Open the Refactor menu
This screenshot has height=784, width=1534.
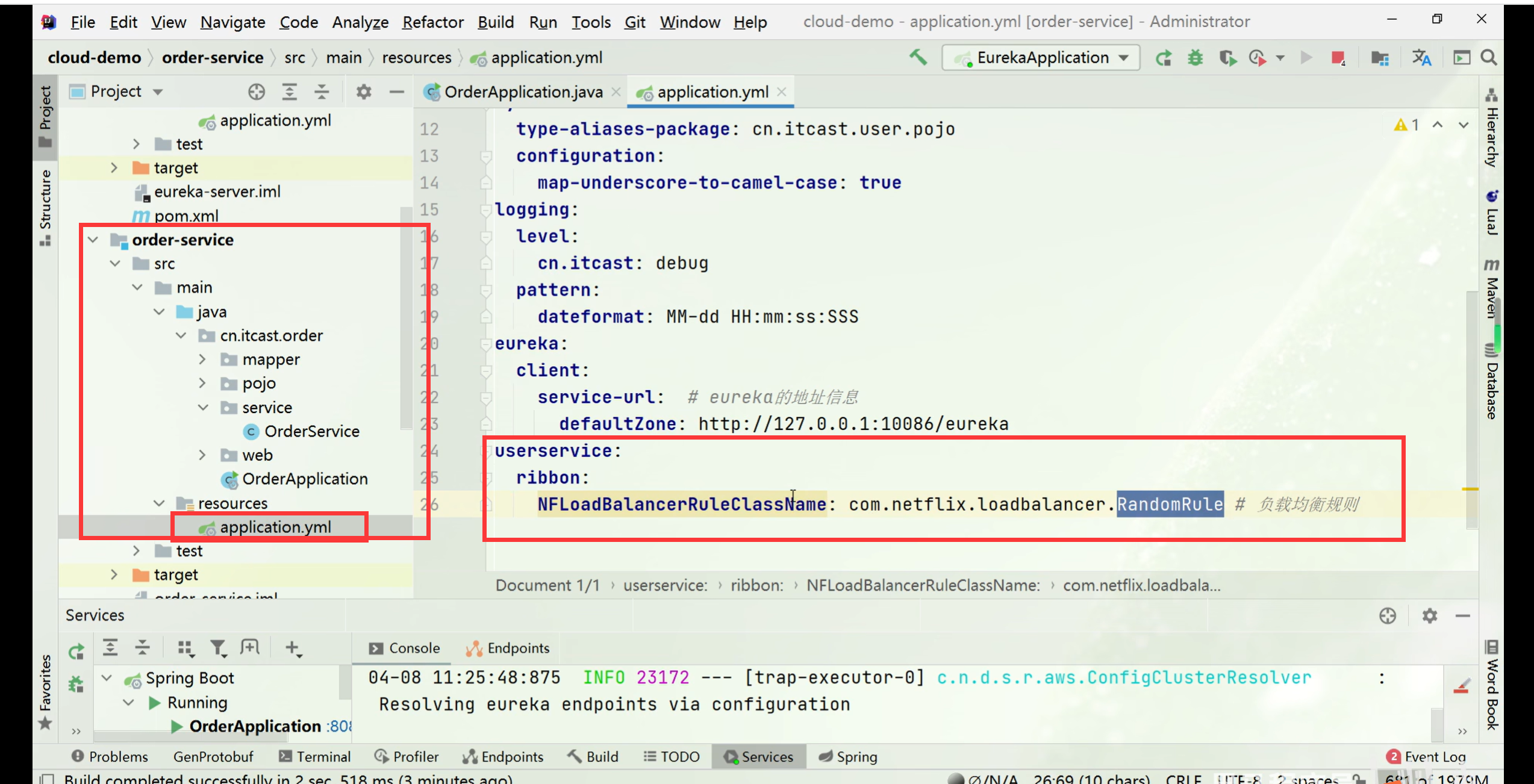(432, 22)
